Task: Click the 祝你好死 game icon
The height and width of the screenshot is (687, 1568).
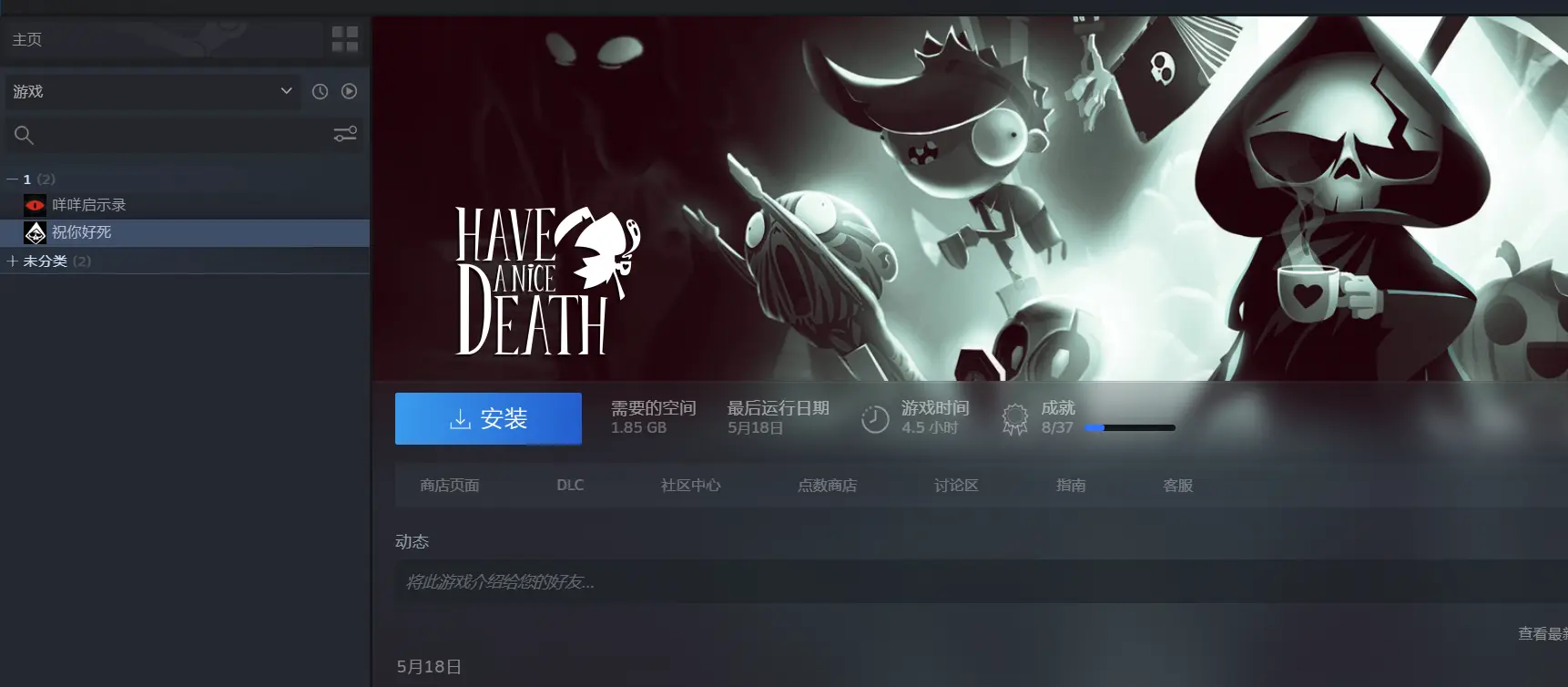Action: click(36, 232)
